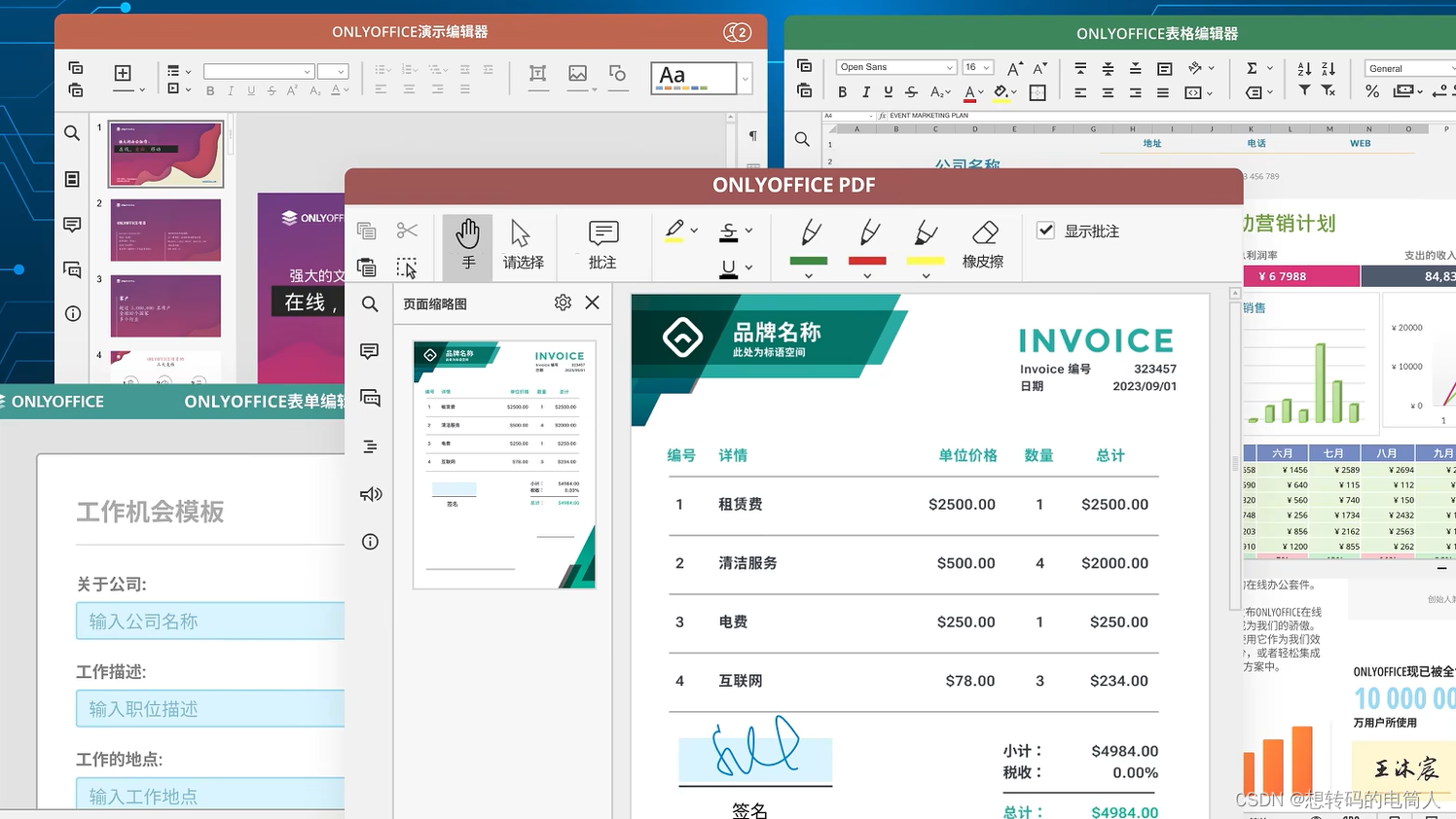Image resolution: width=1456 pixels, height=819 pixels.
Task: Open underline color dropdown in PDF toolbar
Action: [x=748, y=267]
